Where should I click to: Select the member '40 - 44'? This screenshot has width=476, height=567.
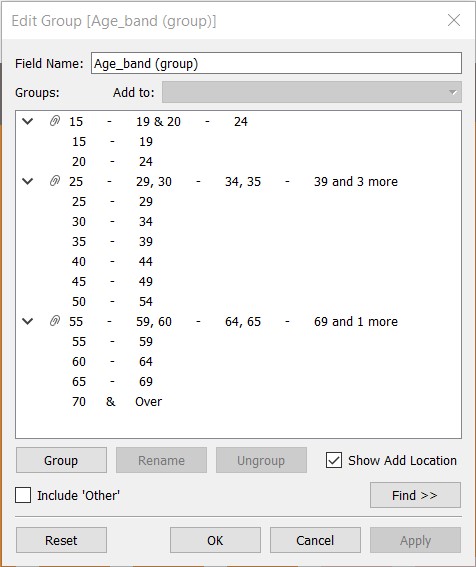tap(112, 261)
